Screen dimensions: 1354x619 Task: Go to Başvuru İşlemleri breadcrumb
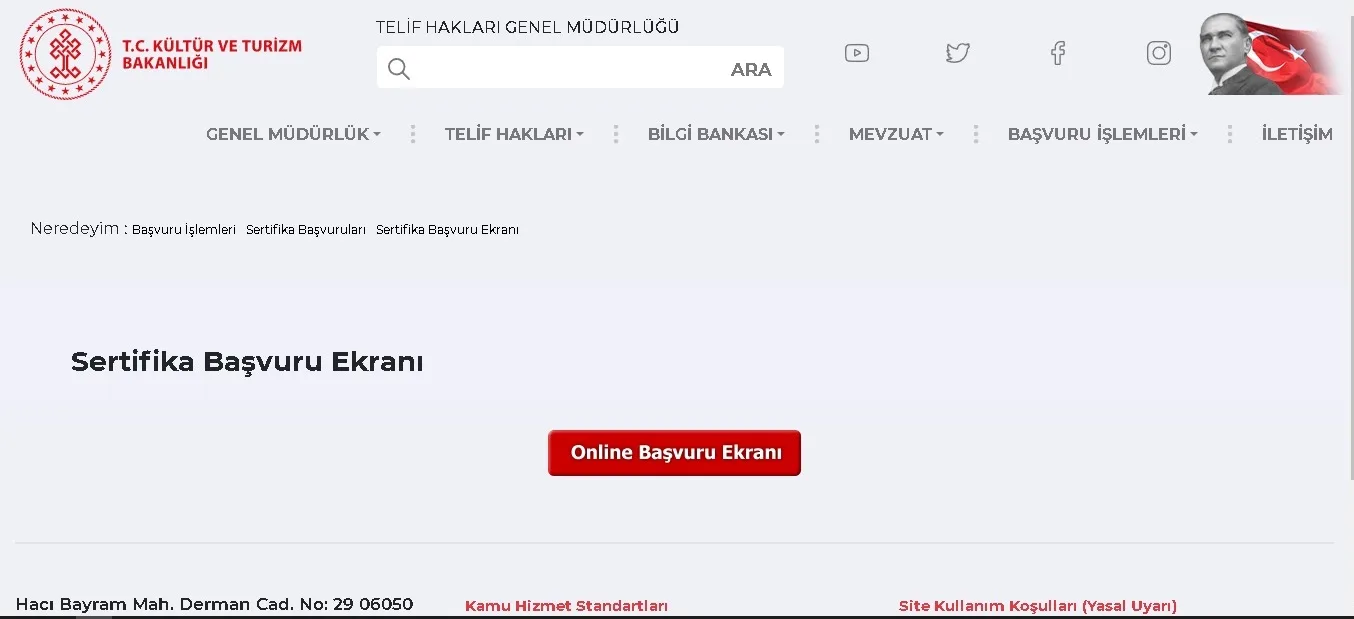coord(184,229)
